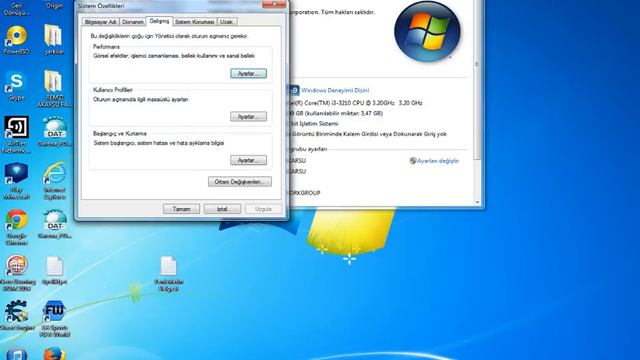The height and width of the screenshot is (360, 640).
Task: Click the Ortam Değişkenleri button
Action: coord(240,182)
